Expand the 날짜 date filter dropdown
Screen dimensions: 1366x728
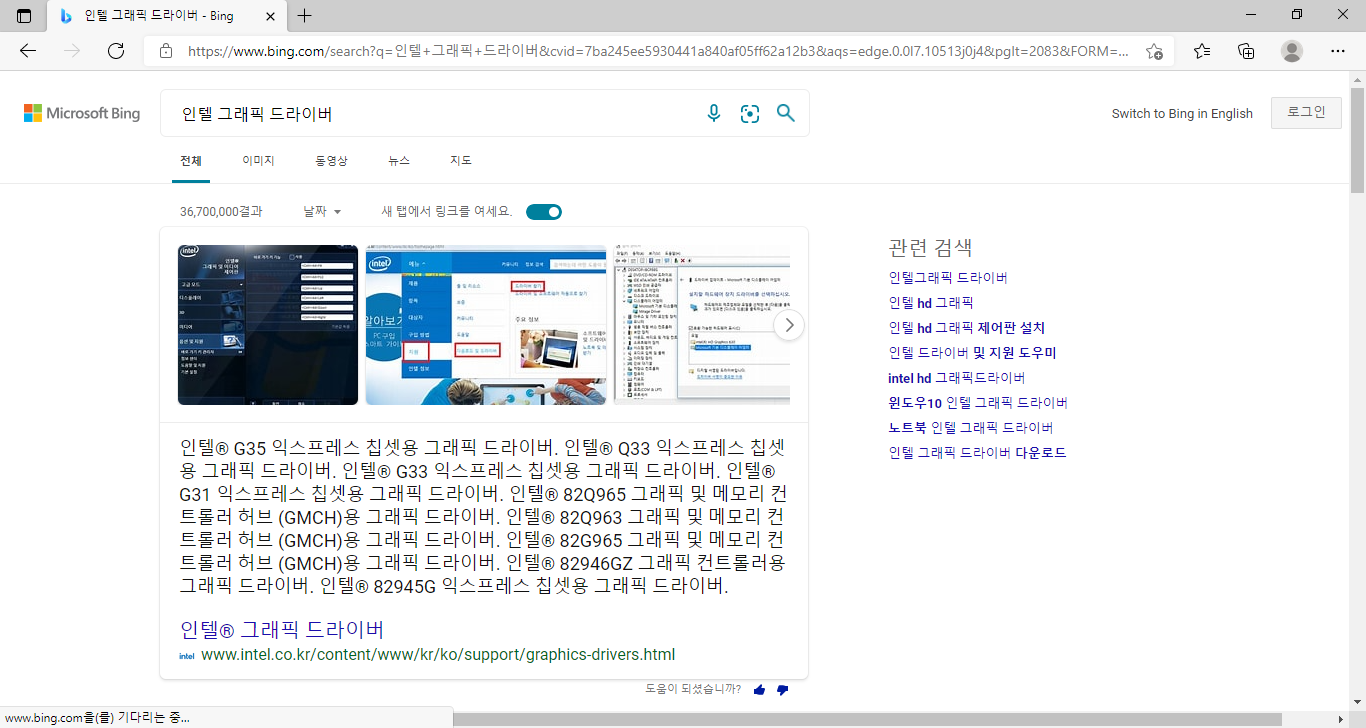[x=322, y=212]
